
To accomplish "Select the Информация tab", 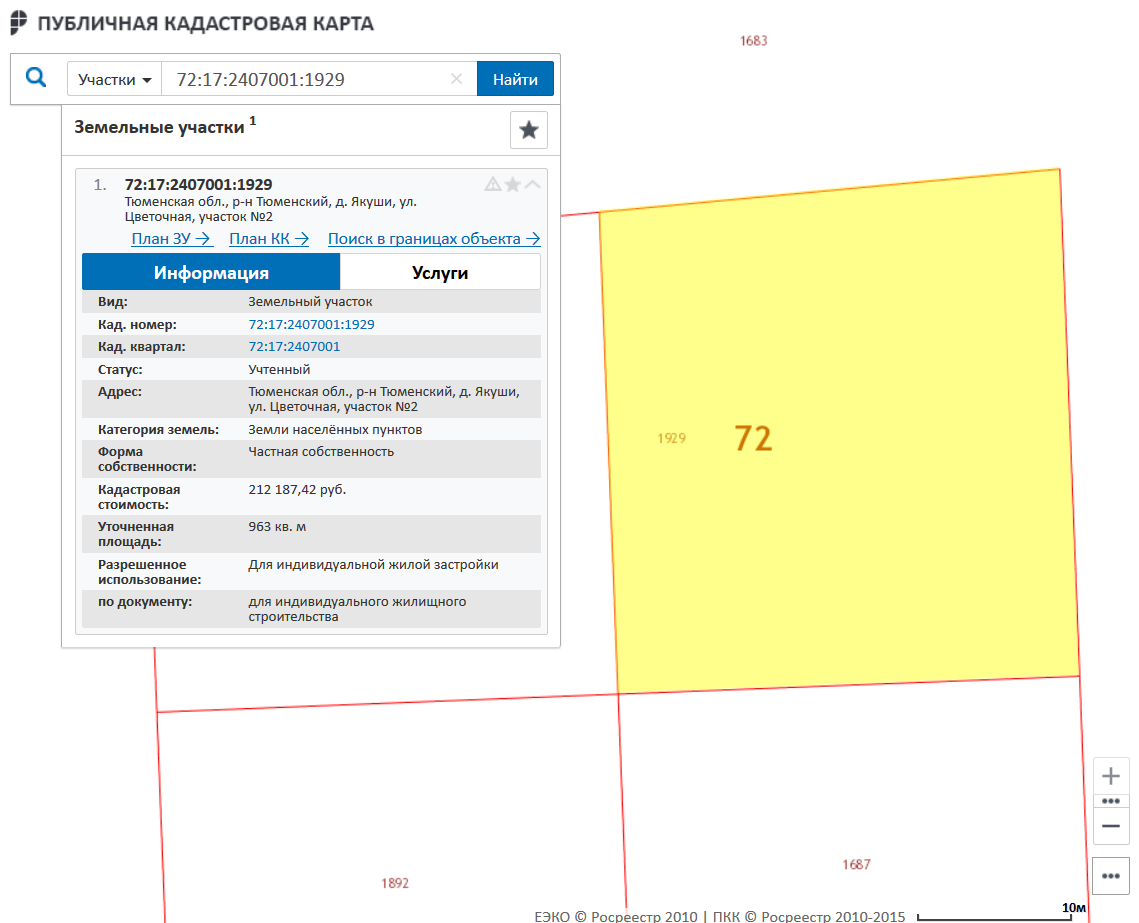I will [x=211, y=272].
